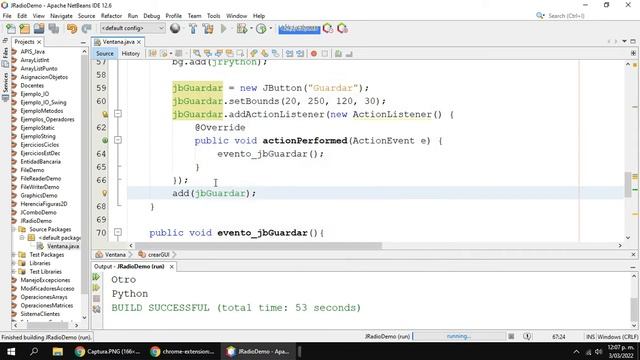Click the globe browser icon in toolbar
Image resolution: width=640 pixels, height=360 pixels.
click(x=175, y=29)
